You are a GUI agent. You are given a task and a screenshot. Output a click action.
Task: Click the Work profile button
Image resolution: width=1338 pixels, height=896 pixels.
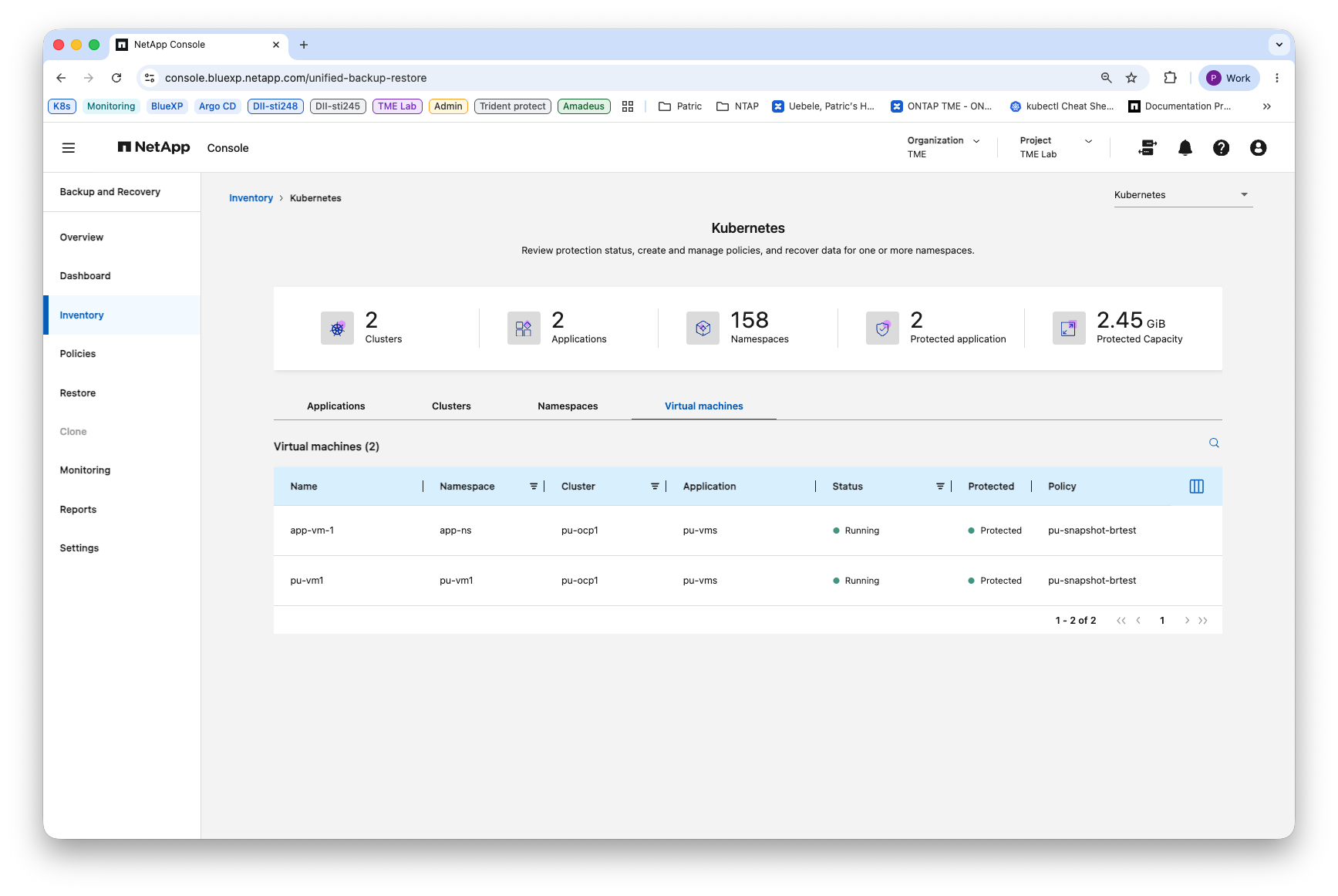tap(1229, 78)
